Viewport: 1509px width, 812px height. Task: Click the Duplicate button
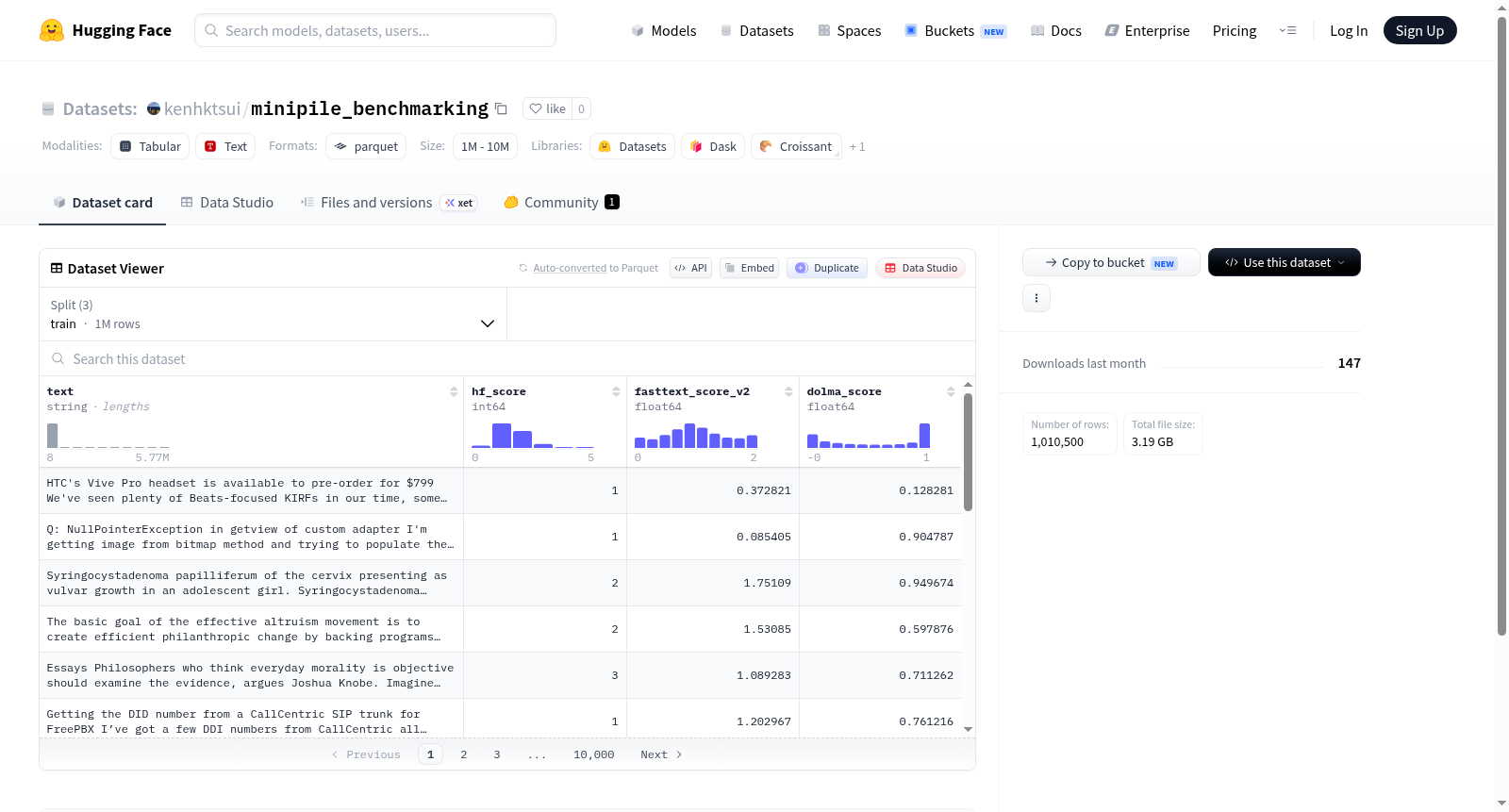827,268
